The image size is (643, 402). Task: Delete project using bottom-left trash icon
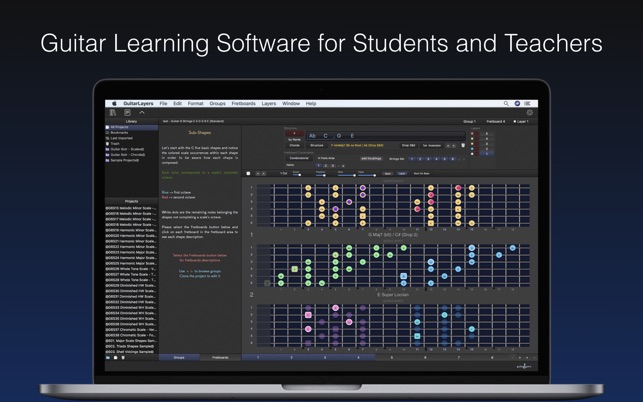tap(123, 358)
